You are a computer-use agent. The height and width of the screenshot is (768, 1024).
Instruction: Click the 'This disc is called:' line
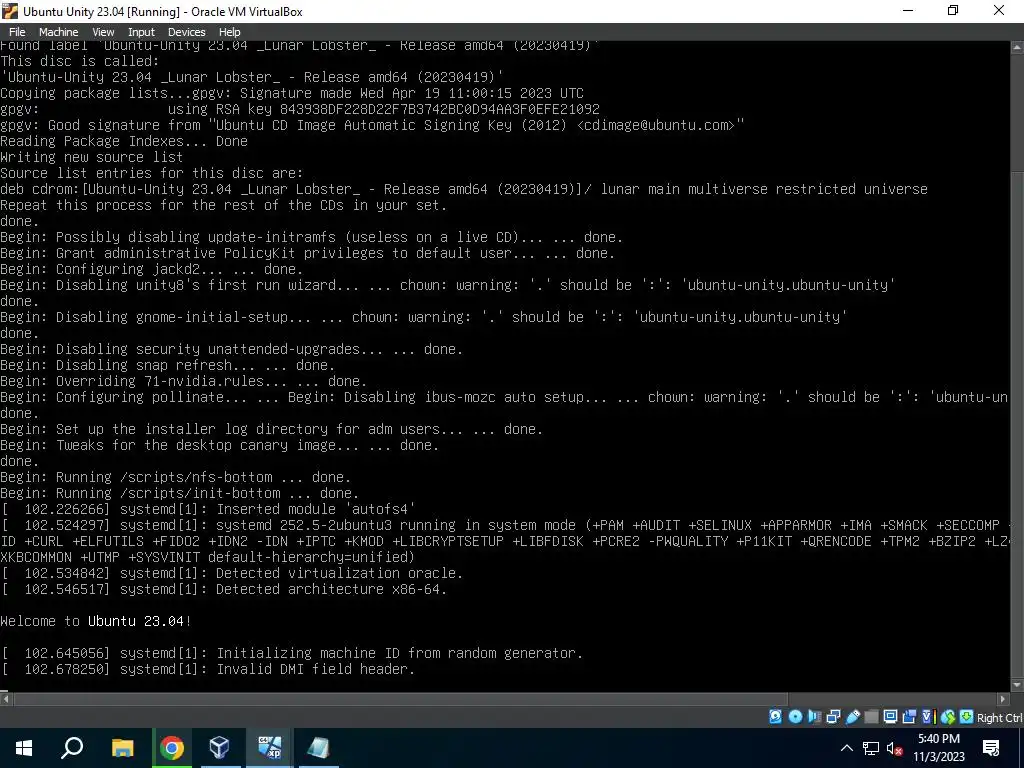coord(80,61)
